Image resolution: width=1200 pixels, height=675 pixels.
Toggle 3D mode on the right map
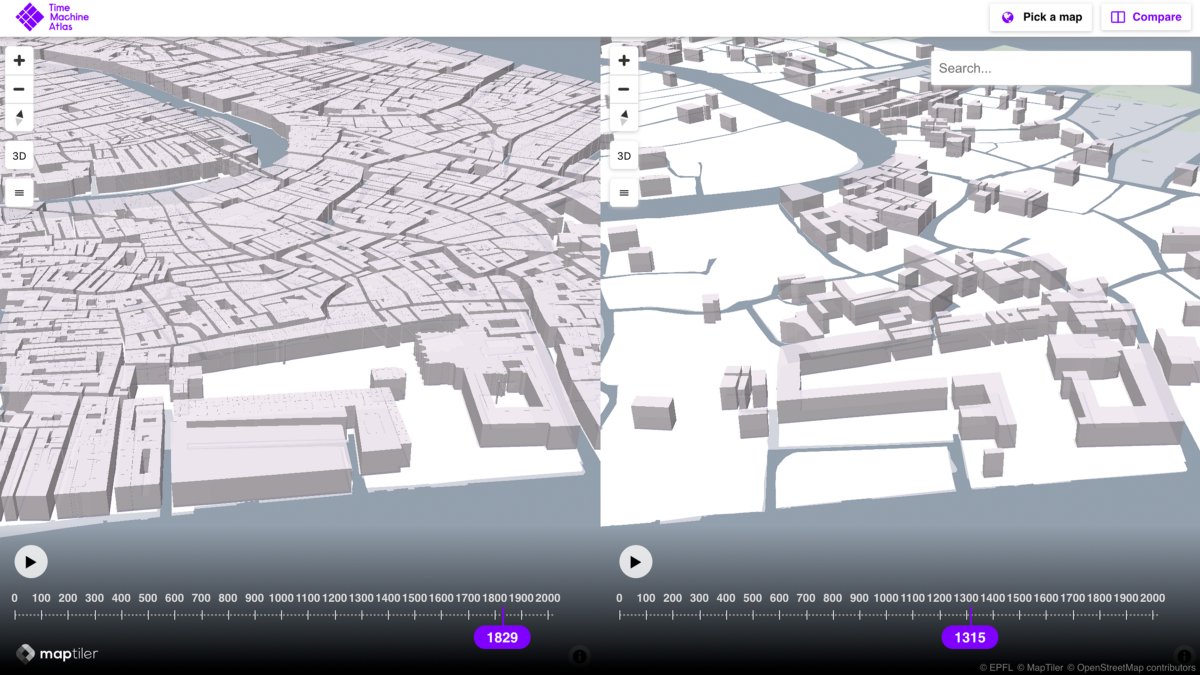pos(623,156)
